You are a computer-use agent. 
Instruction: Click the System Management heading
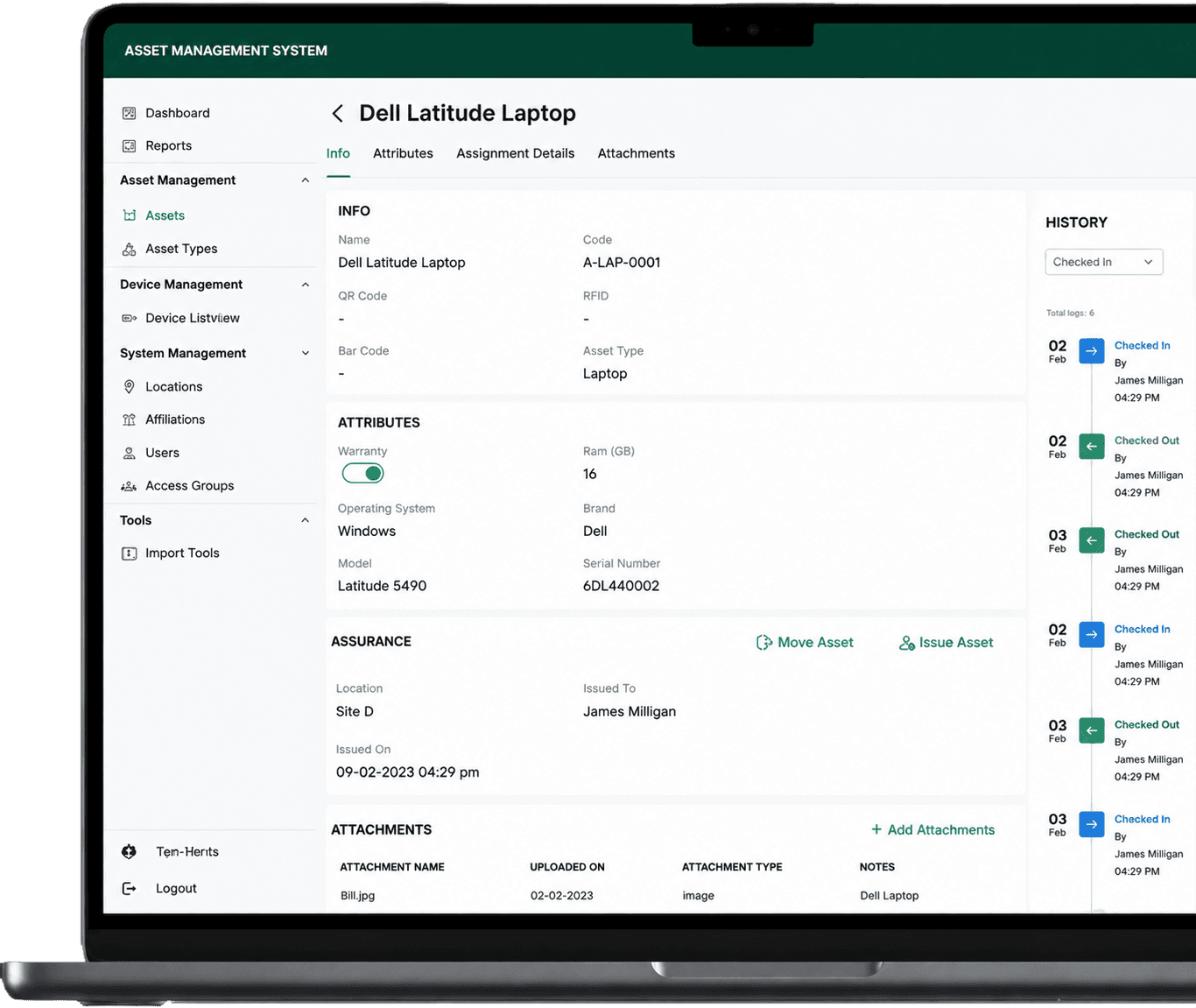coord(183,354)
